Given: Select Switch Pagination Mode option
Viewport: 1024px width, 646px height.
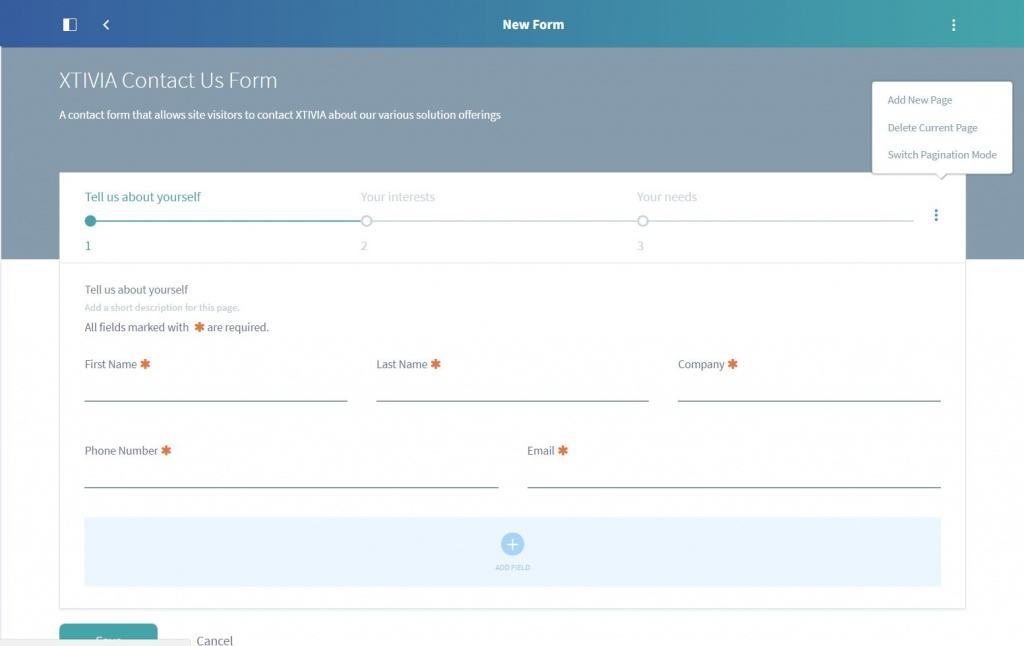Looking at the screenshot, I should click(941, 155).
